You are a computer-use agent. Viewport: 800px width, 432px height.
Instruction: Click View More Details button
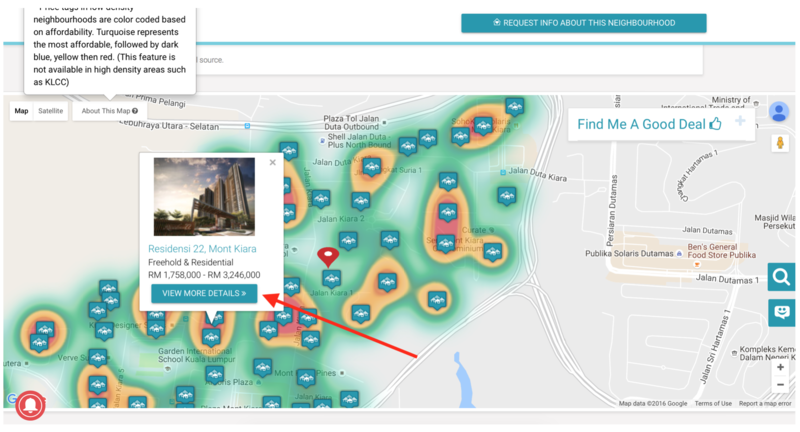coord(204,293)
